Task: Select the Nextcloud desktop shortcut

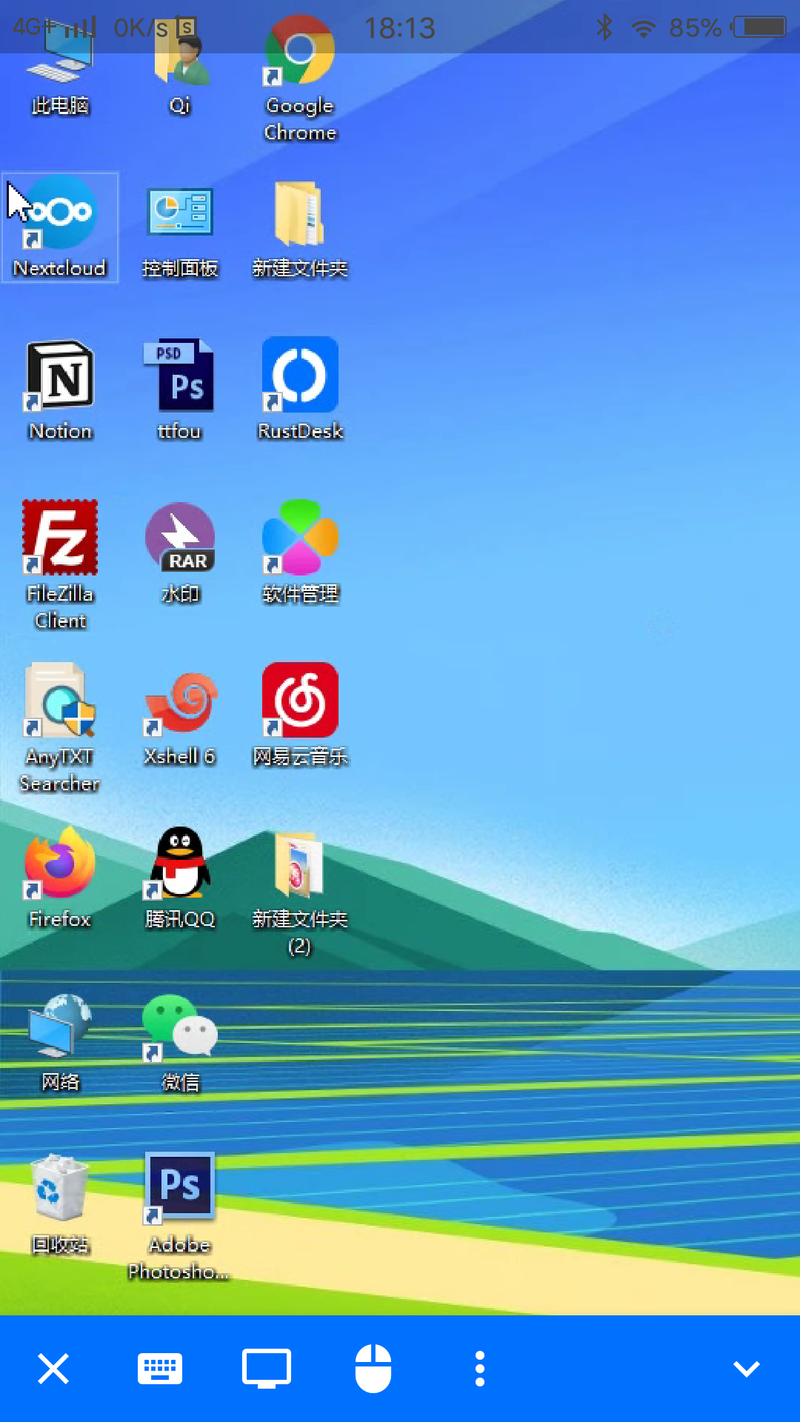Action: pos(60,228)
